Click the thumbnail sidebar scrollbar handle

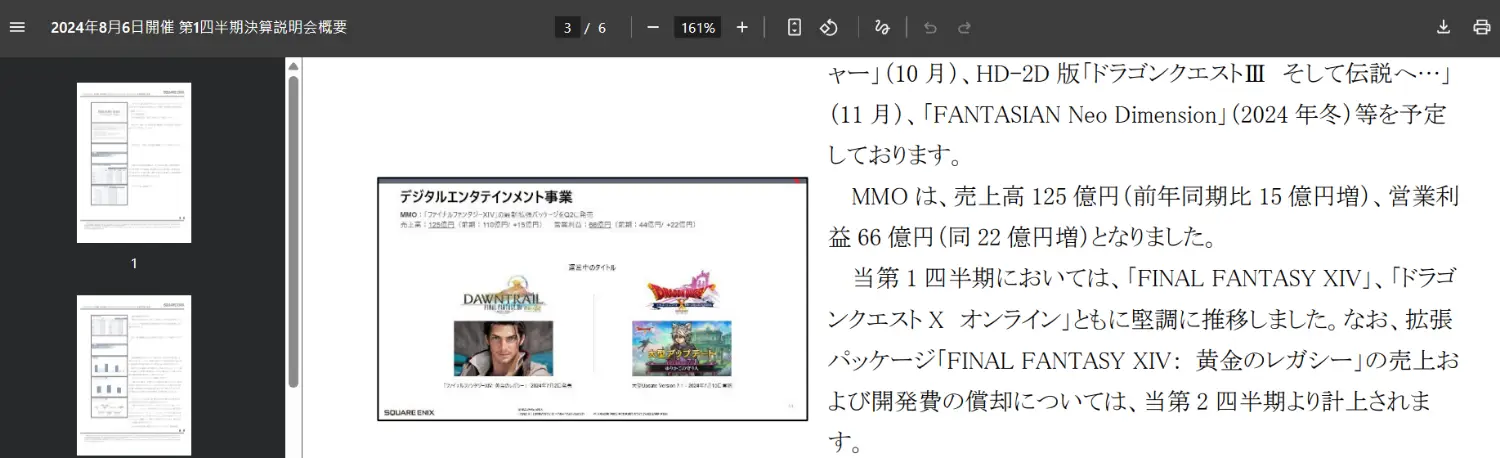pyautogui.click(x=293, y=230)
